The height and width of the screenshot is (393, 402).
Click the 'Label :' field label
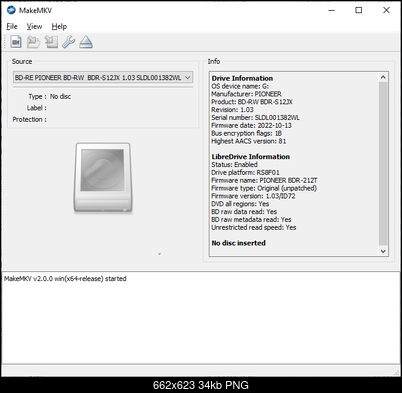[37, 108]
